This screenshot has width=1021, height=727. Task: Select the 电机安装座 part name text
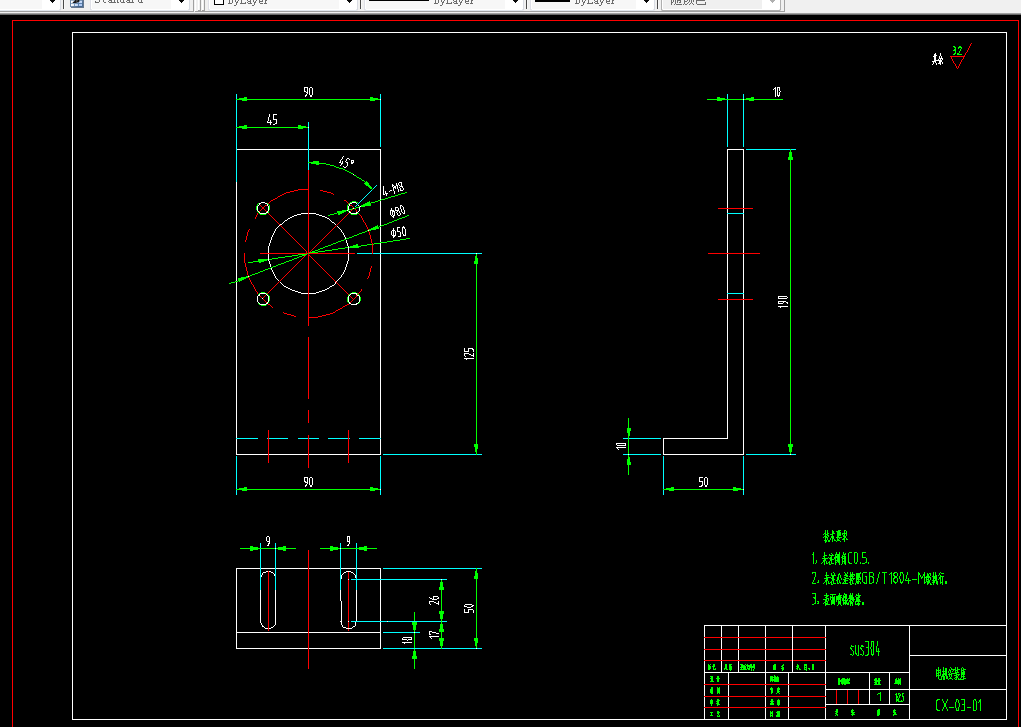(951, 674)
